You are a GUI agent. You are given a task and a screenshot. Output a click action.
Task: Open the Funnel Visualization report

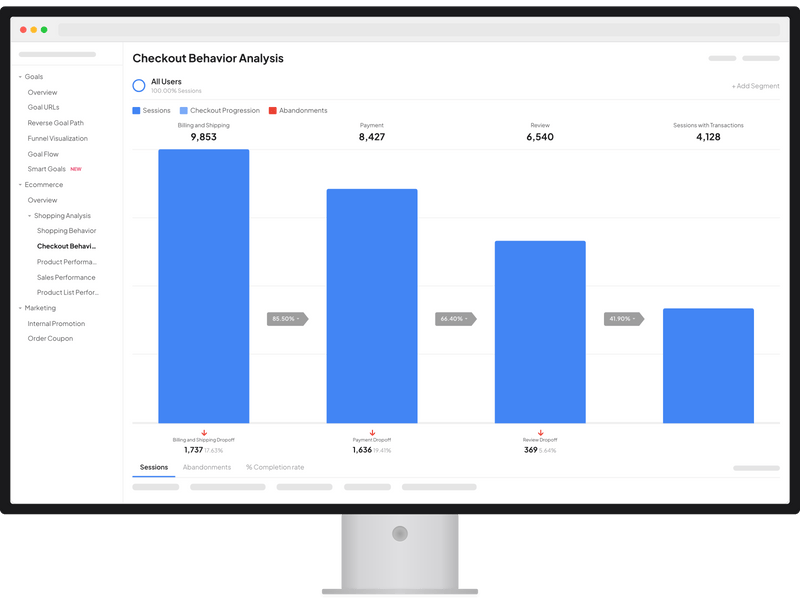60,139
